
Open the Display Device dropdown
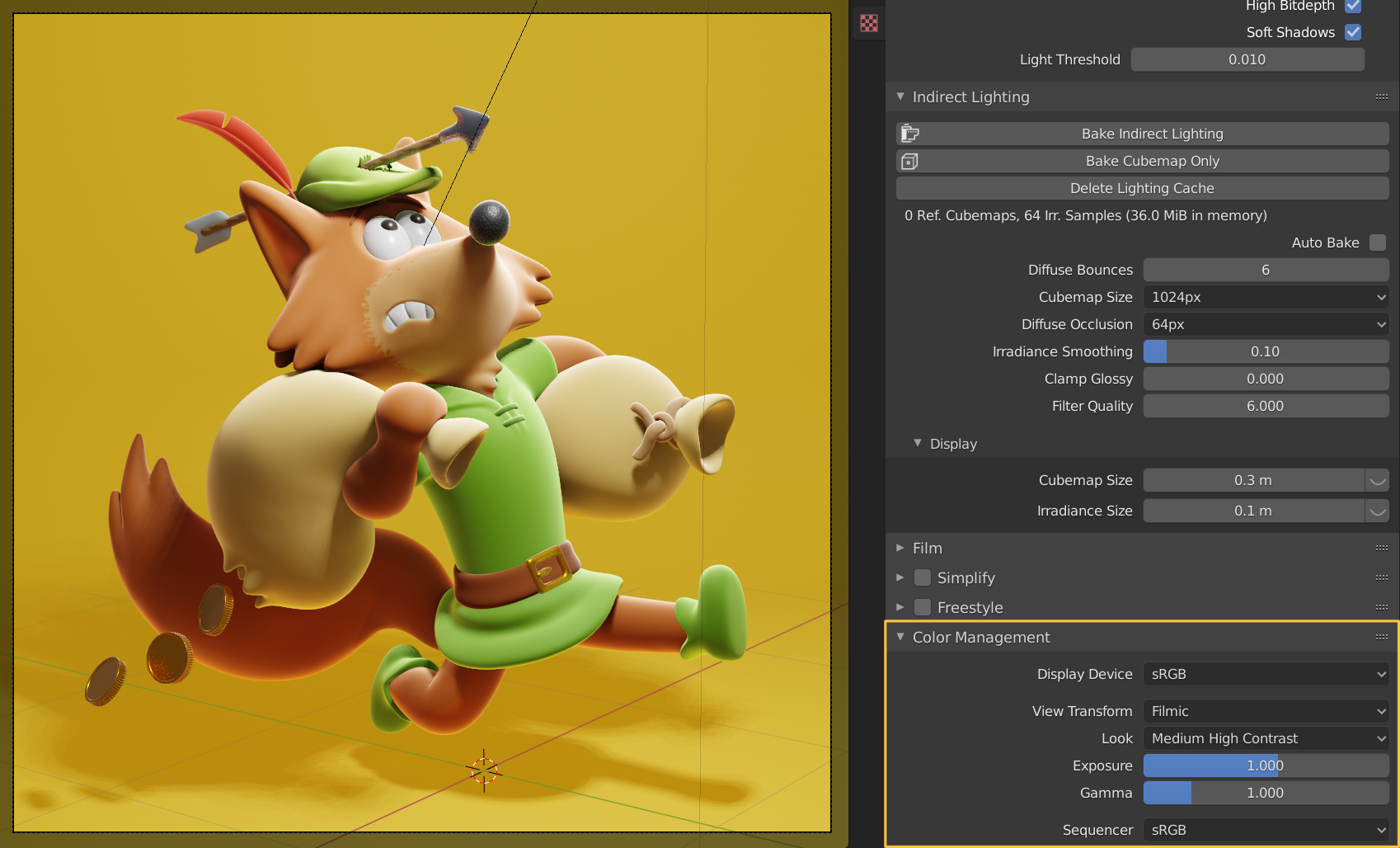(1266, 674)
